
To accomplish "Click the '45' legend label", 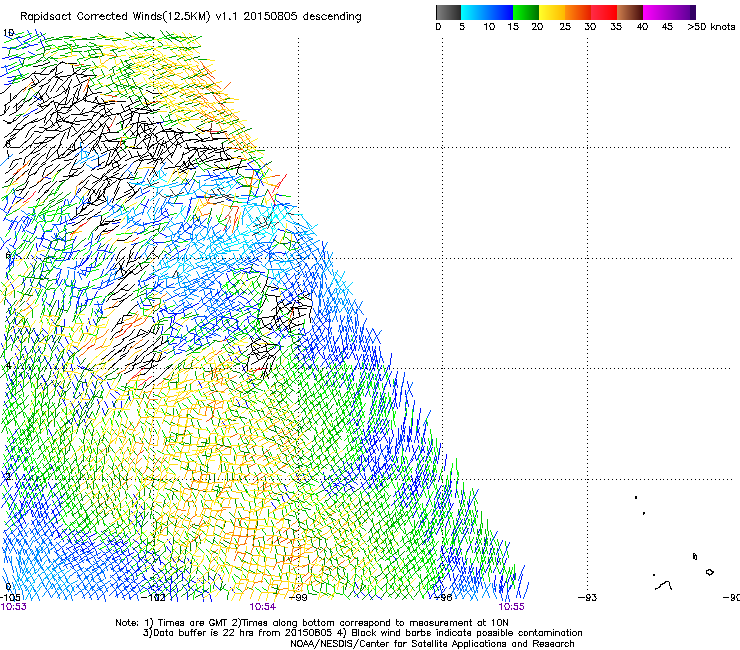I will click(667, 27).
